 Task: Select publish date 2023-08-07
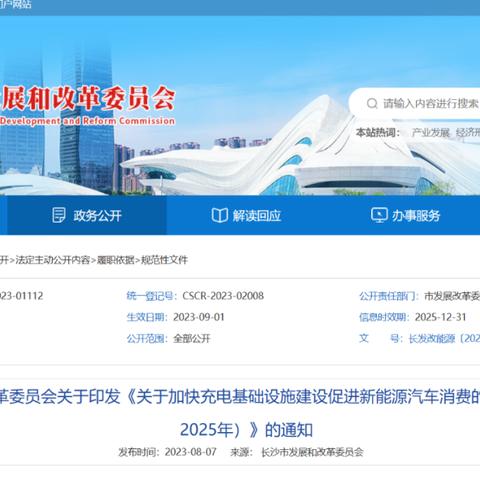[x=191, y=452]
